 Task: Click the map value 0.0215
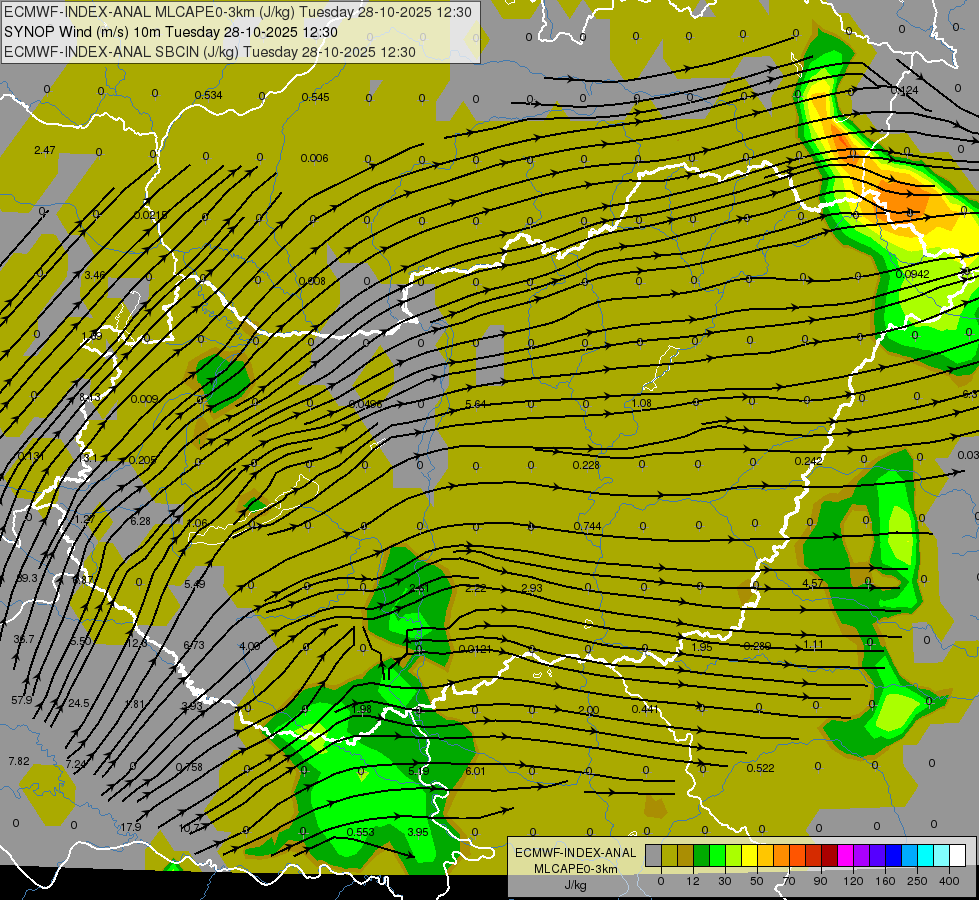(x=150, y=215)
